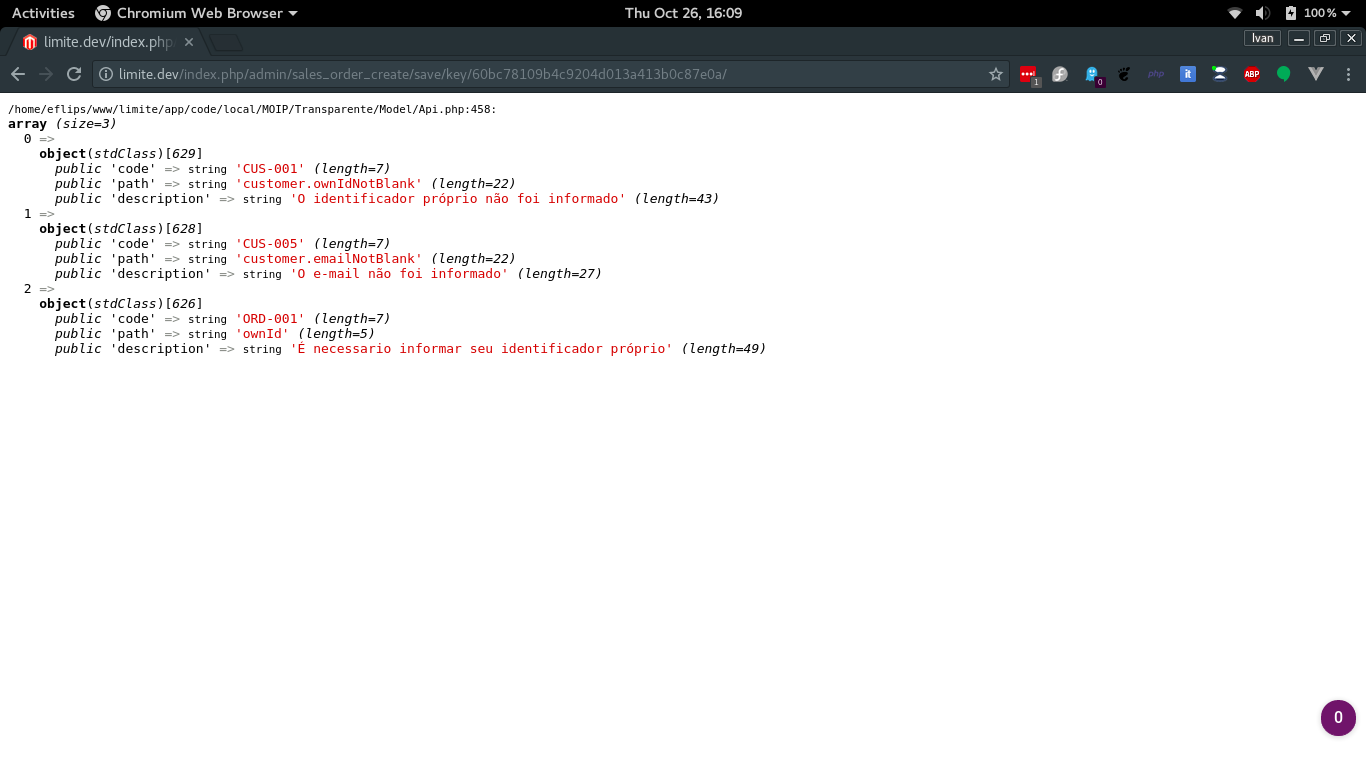Click the Ivan profile button
1366x768 pixels.
pos(1263,38)
